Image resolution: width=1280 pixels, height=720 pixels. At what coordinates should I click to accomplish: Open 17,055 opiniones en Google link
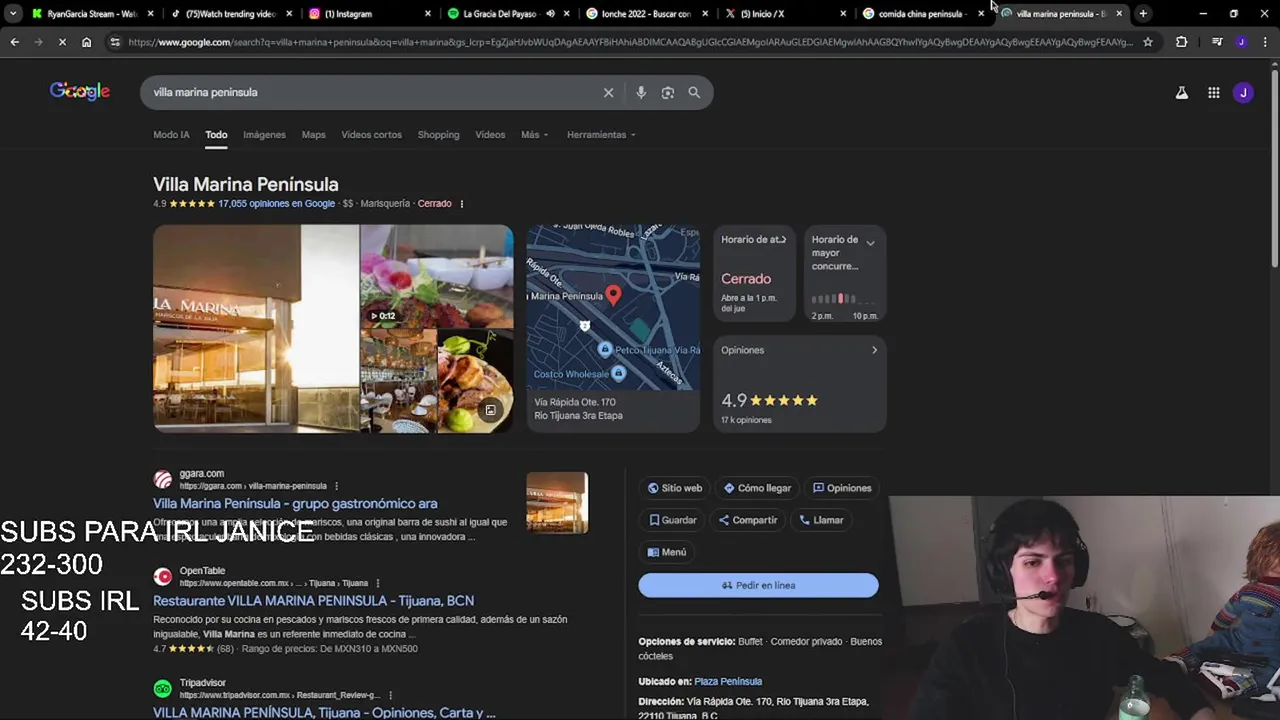pyautogui.click(x=276, y=204)
